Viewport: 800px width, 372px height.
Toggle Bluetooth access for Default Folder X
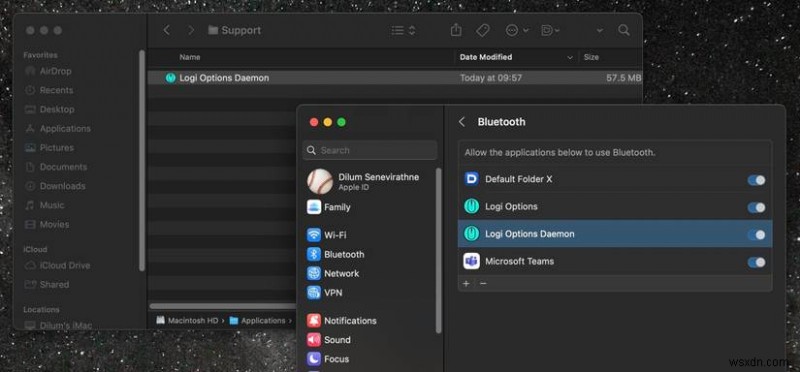(x=756, y=180)
